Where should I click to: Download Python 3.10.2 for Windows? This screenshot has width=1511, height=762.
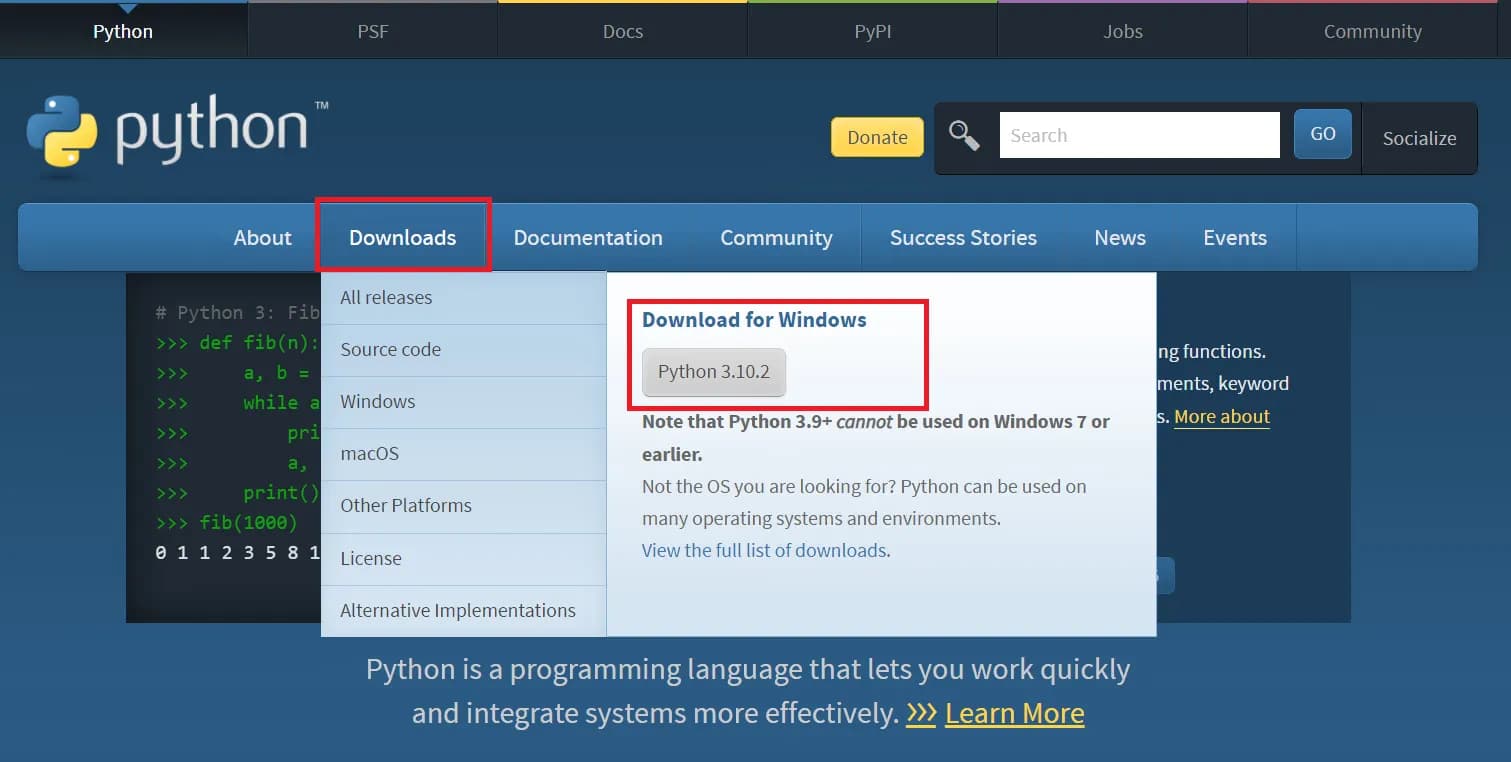[713, 371]
